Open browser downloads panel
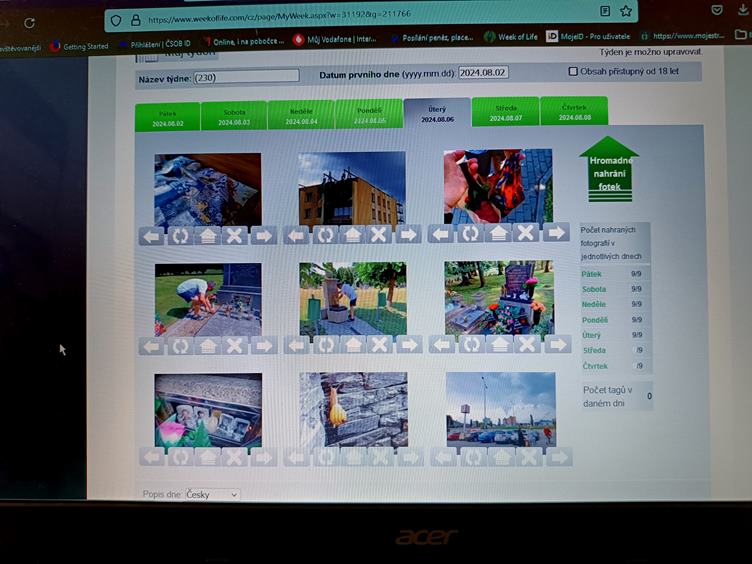 coord(743,9)
